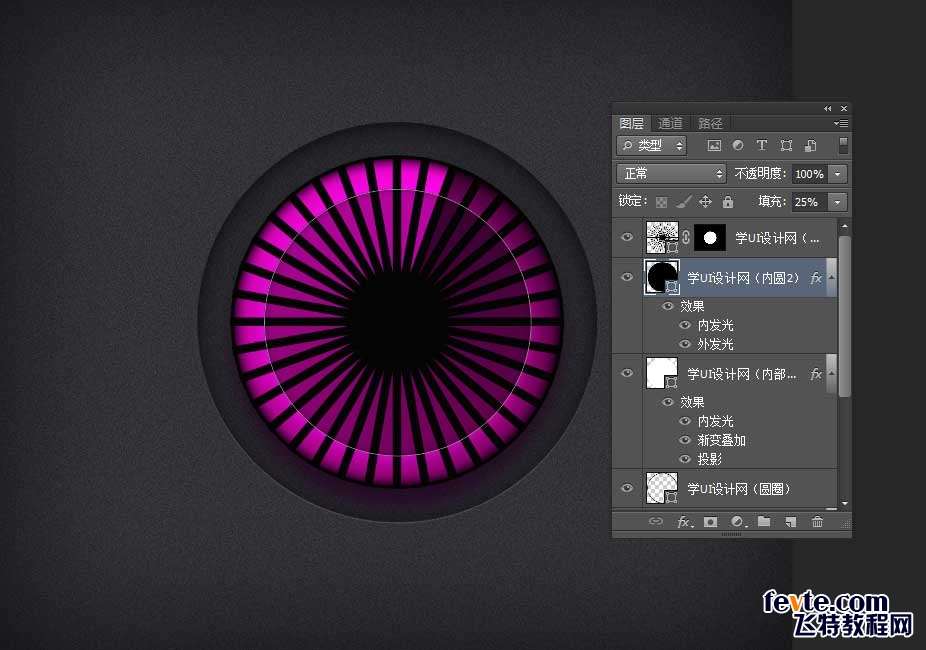The width and height of the screenshot is (926, 650).
Task: Create a new layer group folder
Action: 764,521
